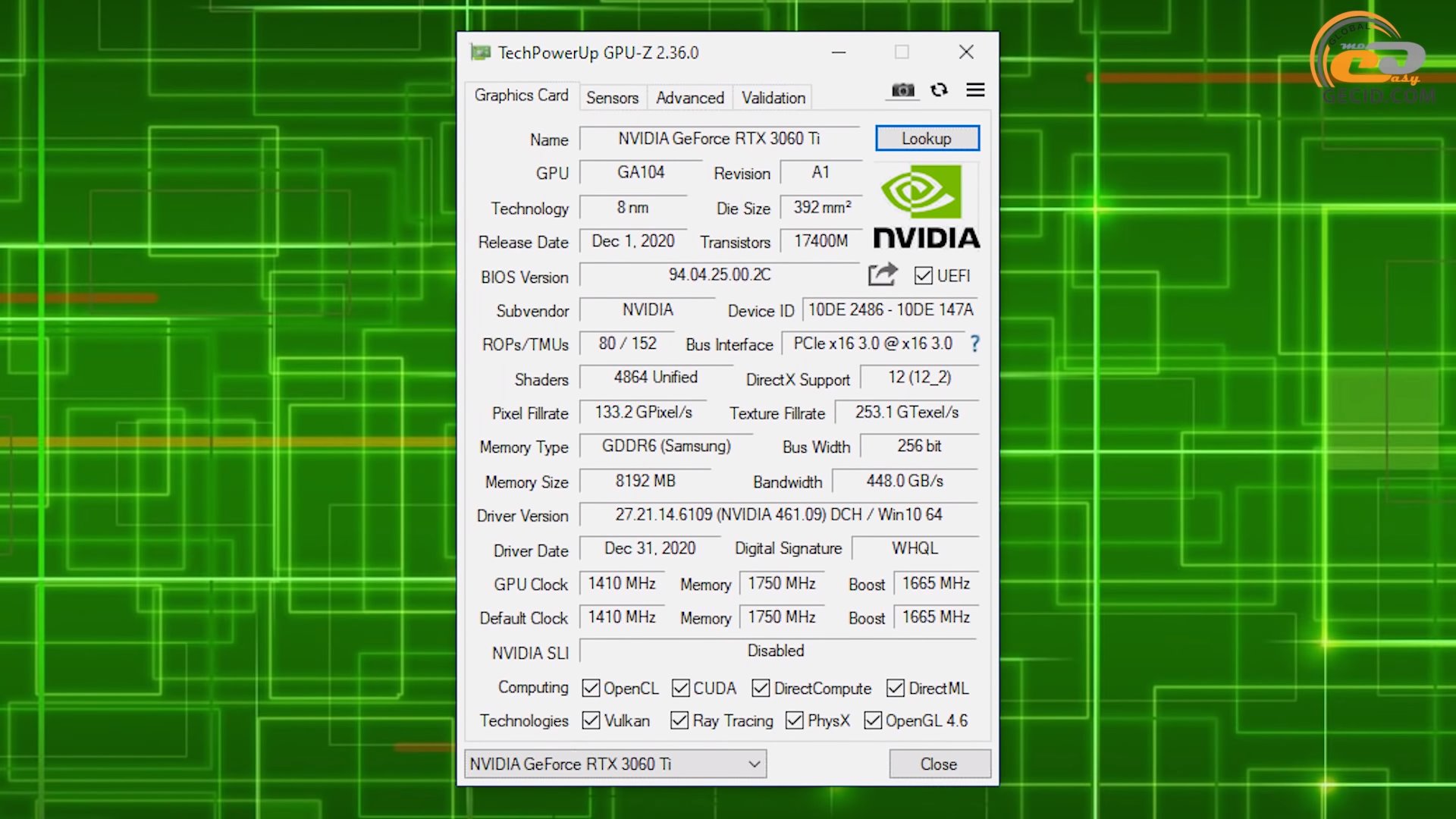The height and width of the screenshot is (819, 1456).
Task: Click the Die Size field 392 mm²
Action: pyautogui.click(x=822, y=207)
